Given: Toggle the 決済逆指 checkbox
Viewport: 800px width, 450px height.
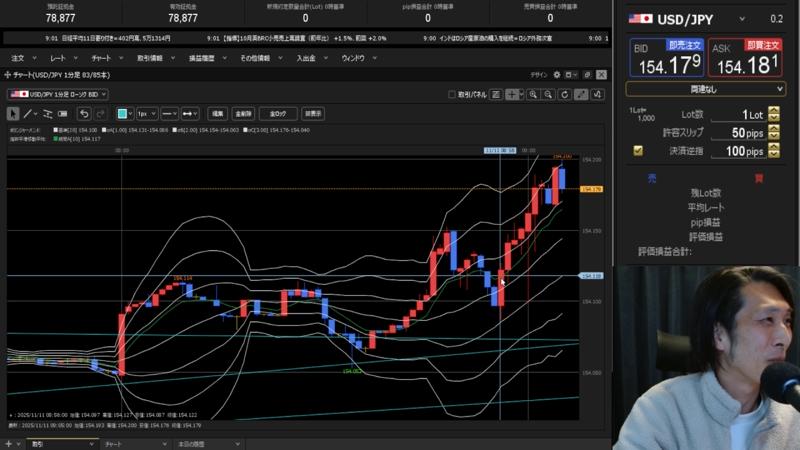Looking at the screenshot, I should coord(638,150).
